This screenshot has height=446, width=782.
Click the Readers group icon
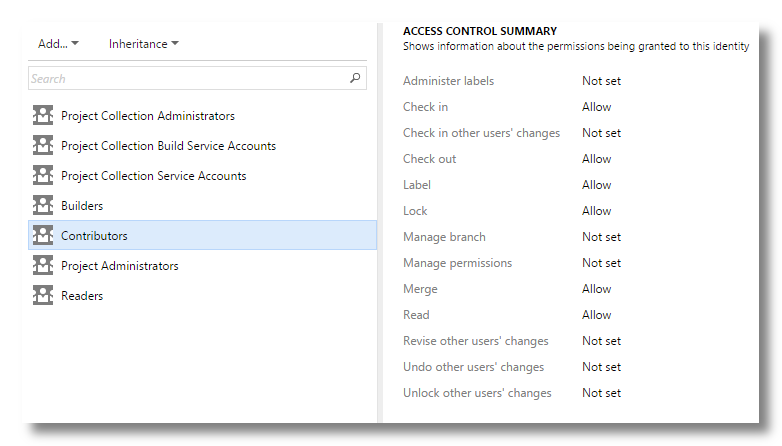coord(42,296)
